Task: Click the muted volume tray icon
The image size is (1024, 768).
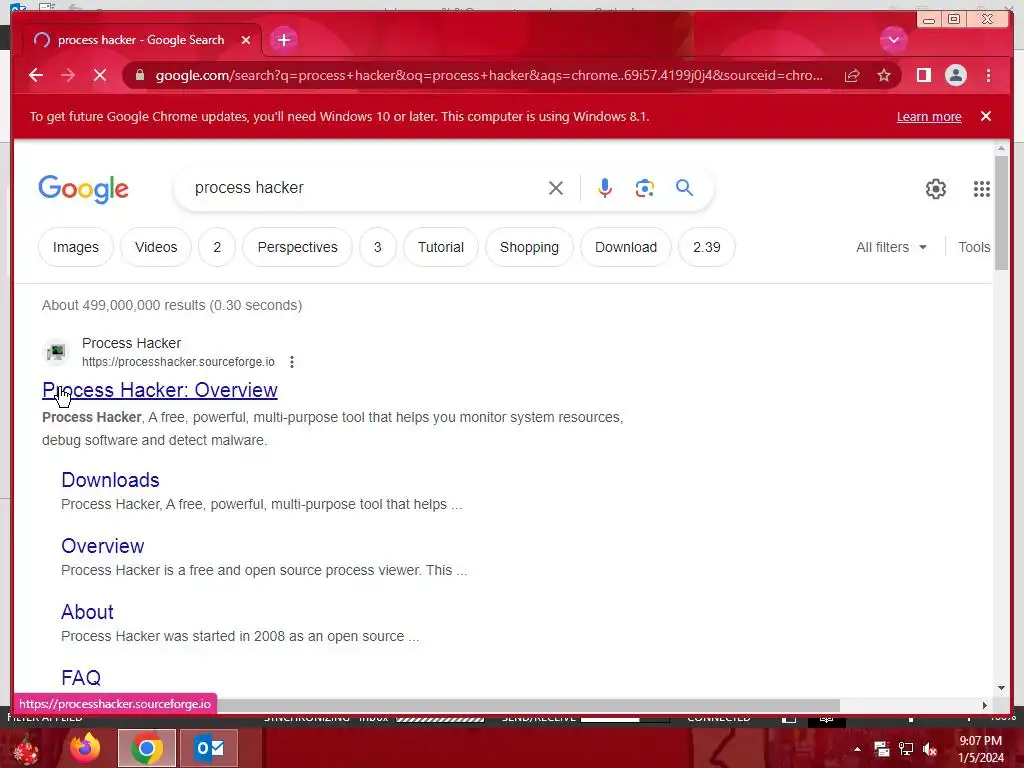Action: (x=930, y=750)
